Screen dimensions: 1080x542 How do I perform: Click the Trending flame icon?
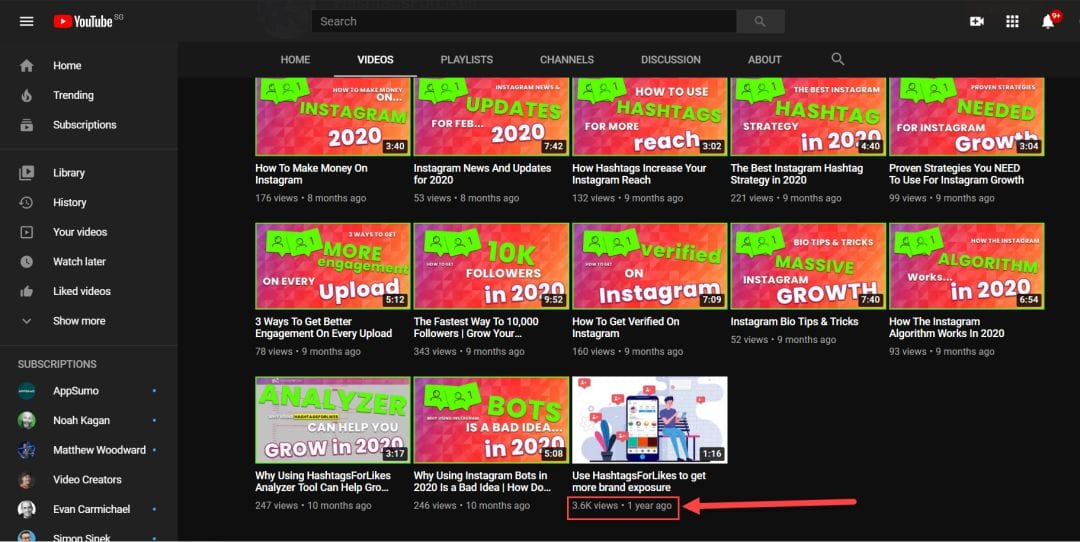coord(26,95)
